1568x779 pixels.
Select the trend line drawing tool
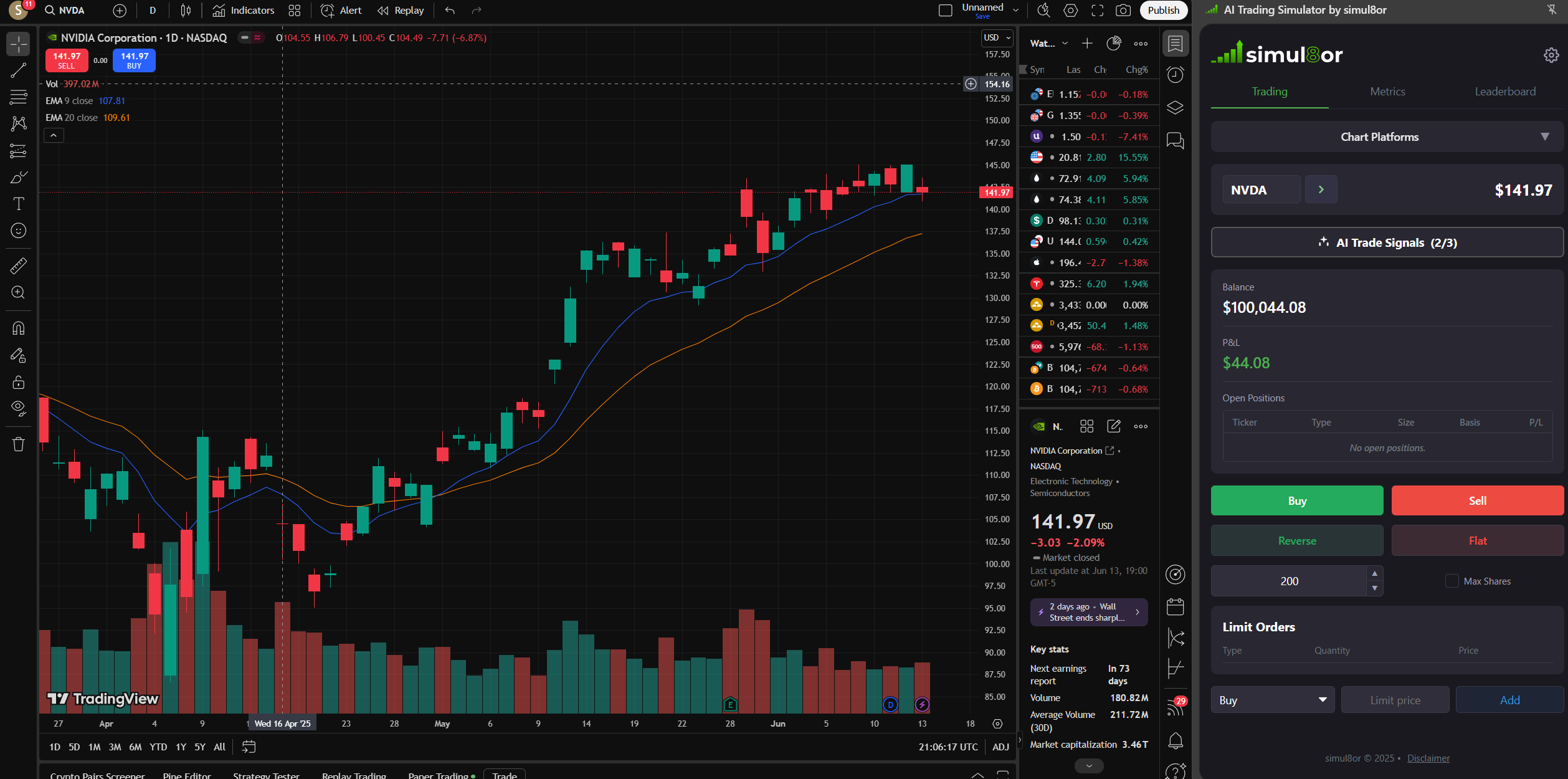(x=19, y=70)
